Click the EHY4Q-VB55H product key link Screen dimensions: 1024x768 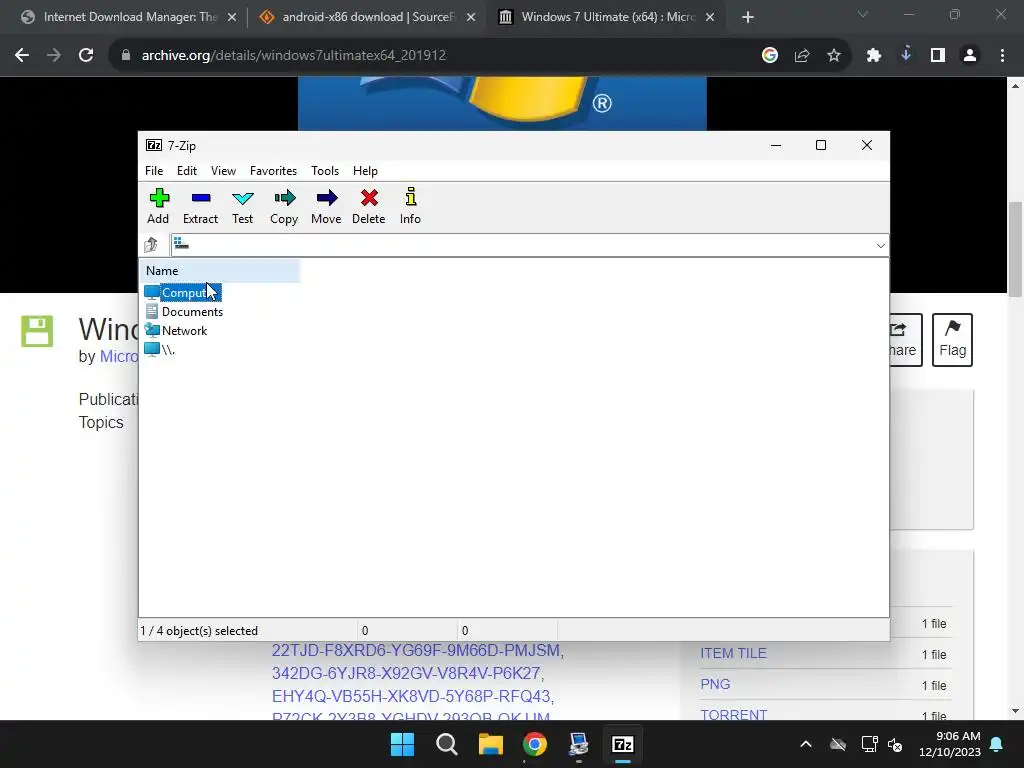click(x=413, y=696)
